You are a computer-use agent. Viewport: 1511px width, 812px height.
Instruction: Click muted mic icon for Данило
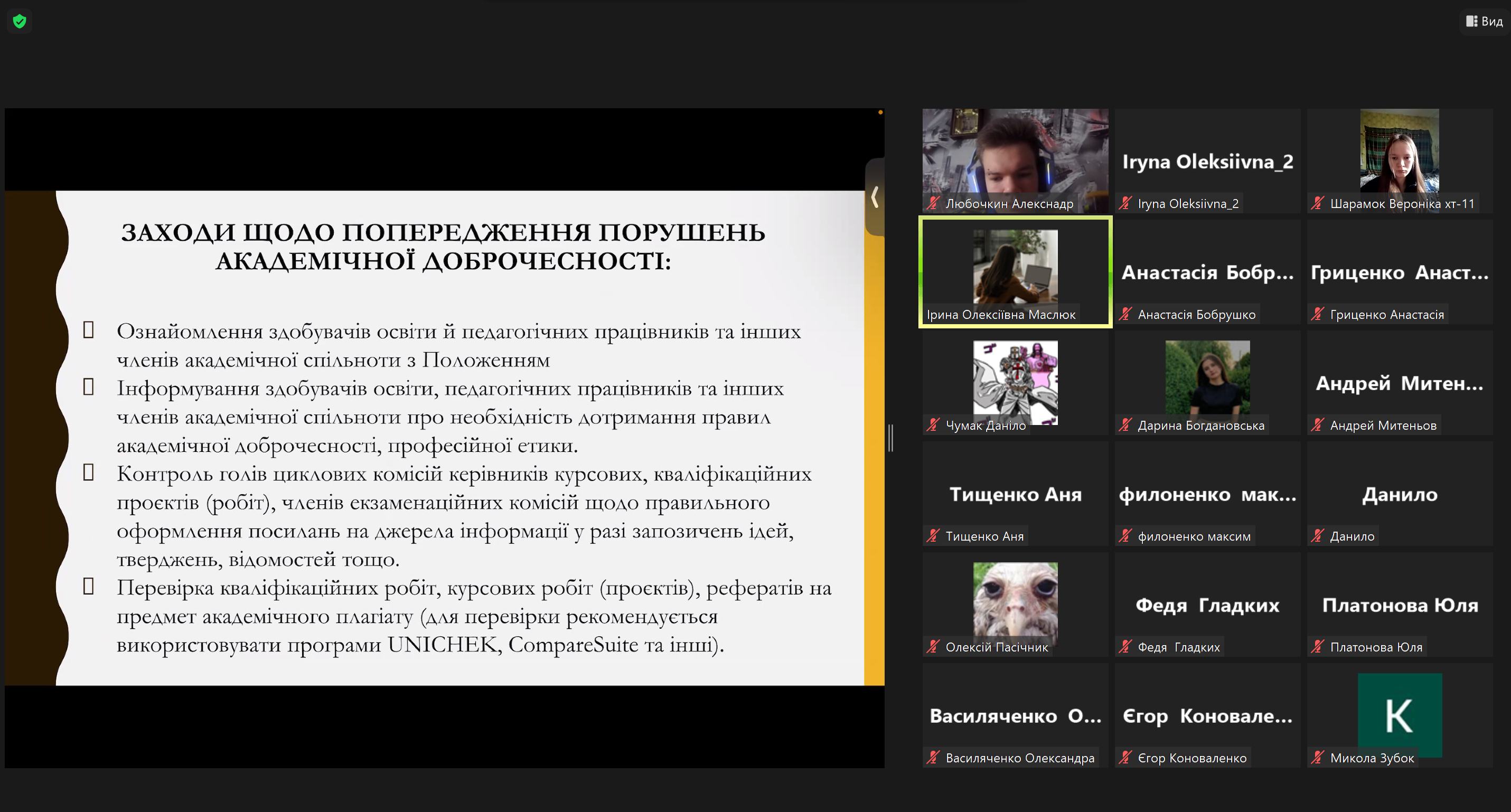click(1317, 536)
